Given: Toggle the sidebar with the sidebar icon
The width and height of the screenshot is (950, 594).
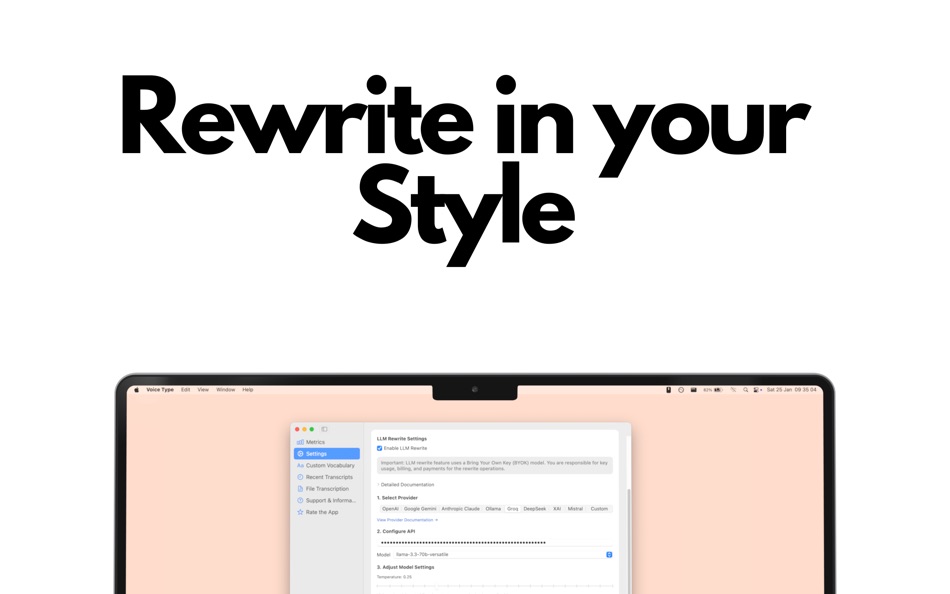Looking at the screenshot, I should pyautogui.click(x=324, y=429).
